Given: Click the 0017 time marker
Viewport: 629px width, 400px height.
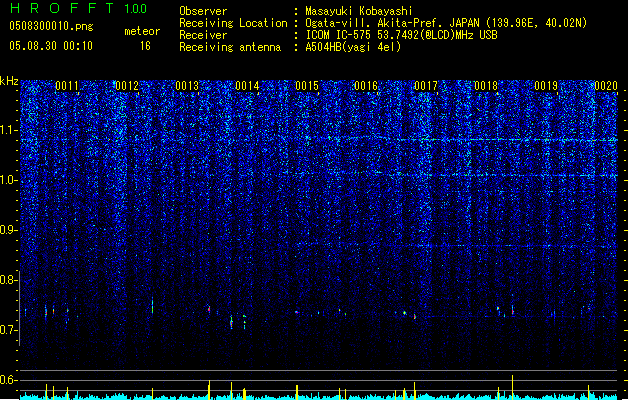Looking at the screenshot, I should point(426,86).
